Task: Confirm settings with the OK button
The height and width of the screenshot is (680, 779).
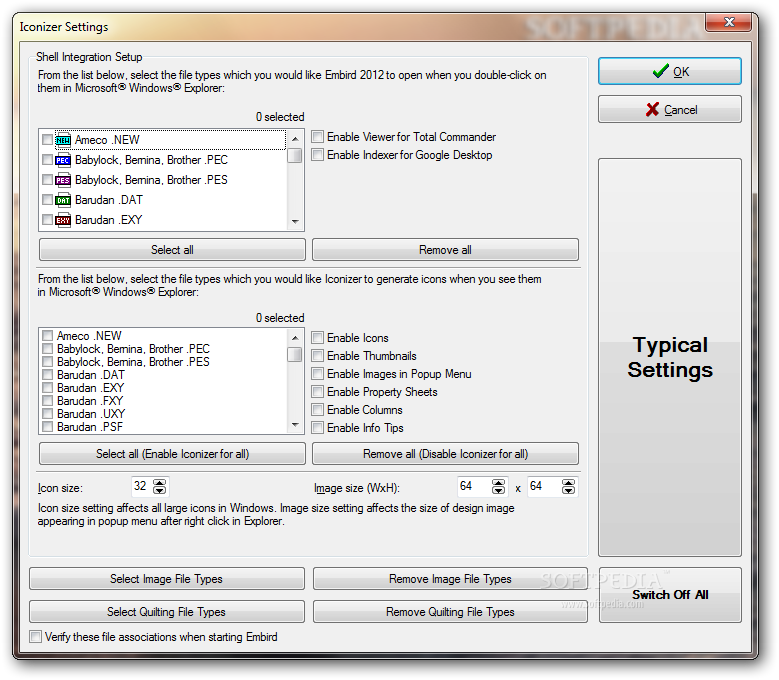Action: tap(670, 72)
